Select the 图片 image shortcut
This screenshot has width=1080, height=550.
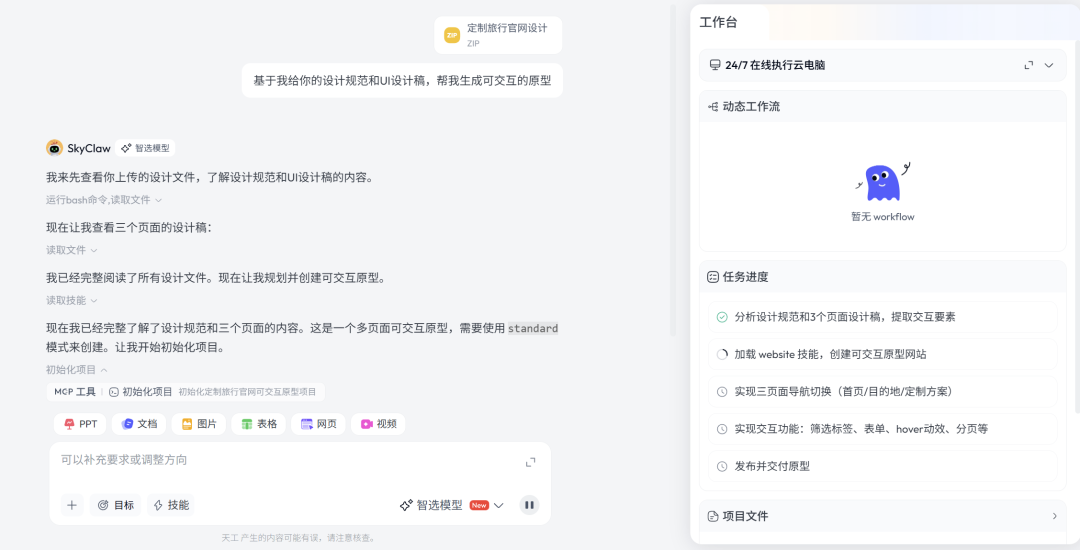[x=199, y=424]
